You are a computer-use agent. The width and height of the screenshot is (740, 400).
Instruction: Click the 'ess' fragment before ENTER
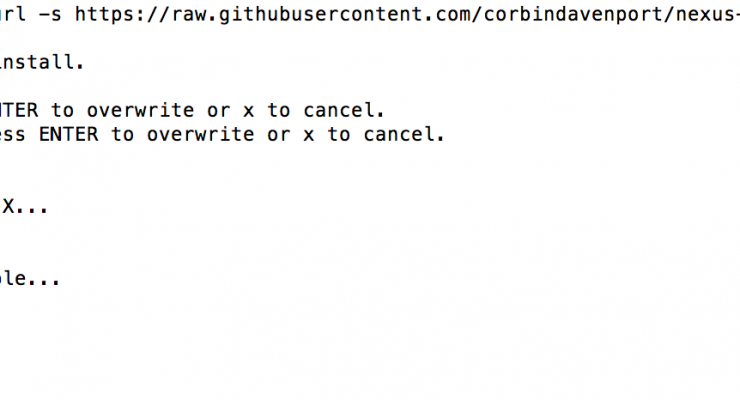tap(12, 135)
